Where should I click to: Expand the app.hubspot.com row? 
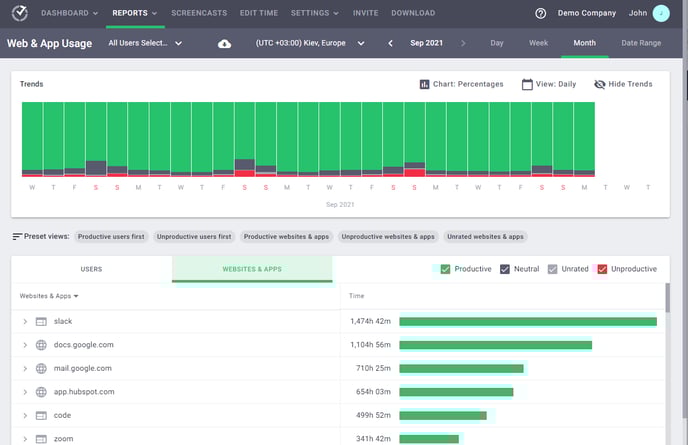pyautogui.click(x=25, y=392)
